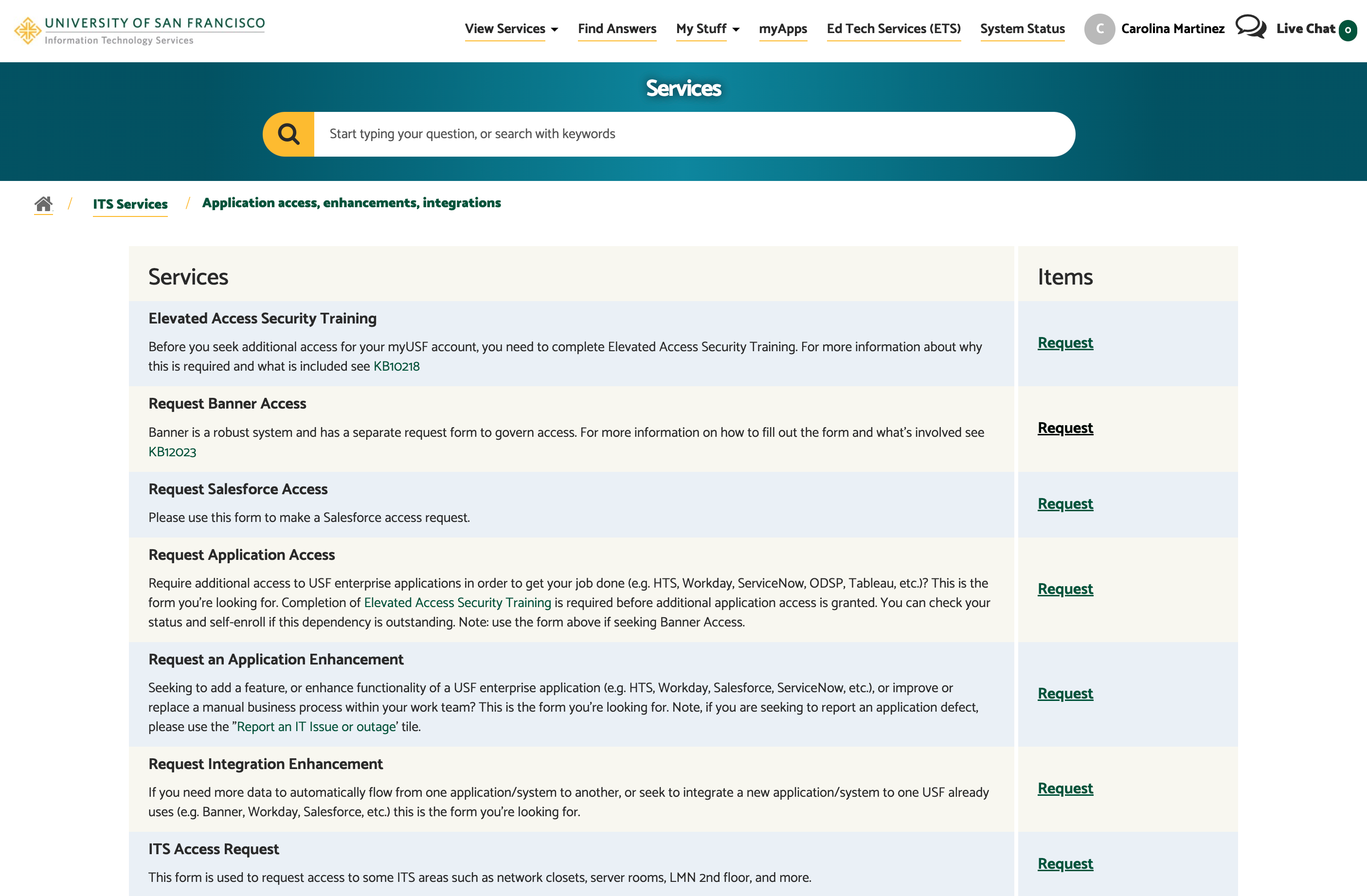Click the home icon in breadcrumb
The image size is (1367, 896).
pyautogui.click(x=44, y=203)
